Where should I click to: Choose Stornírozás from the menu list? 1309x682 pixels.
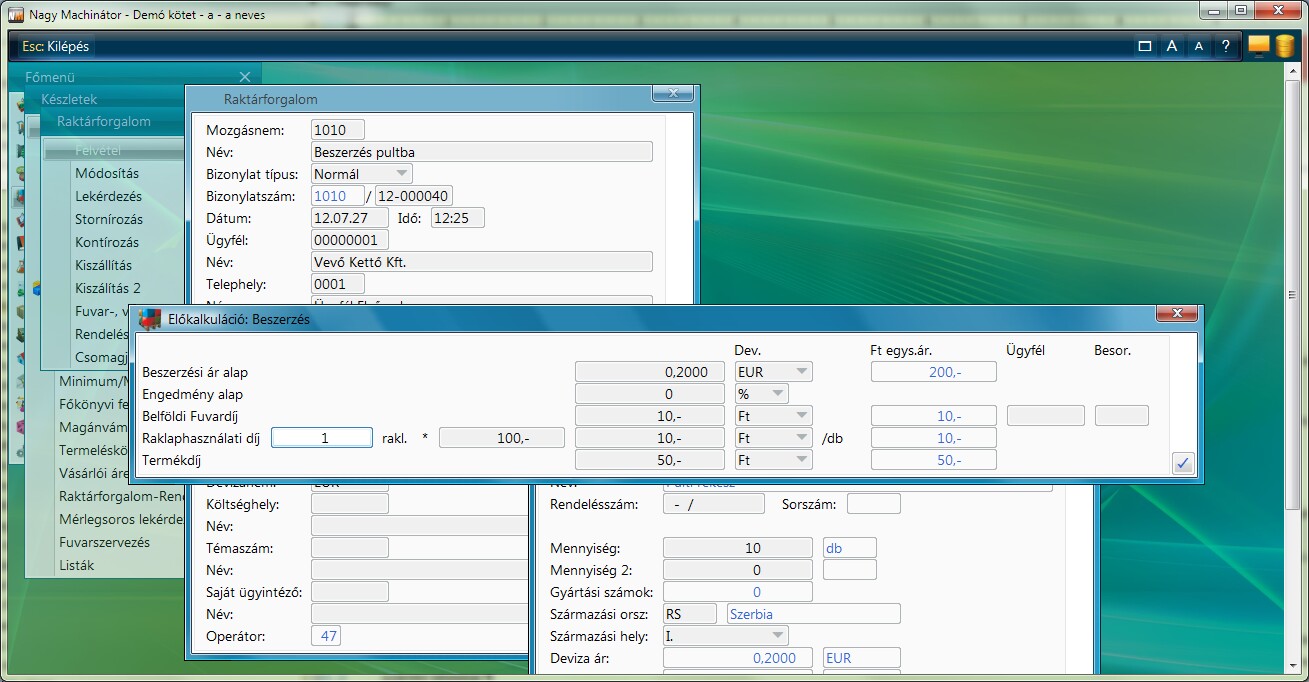click(x=108, y=219)
